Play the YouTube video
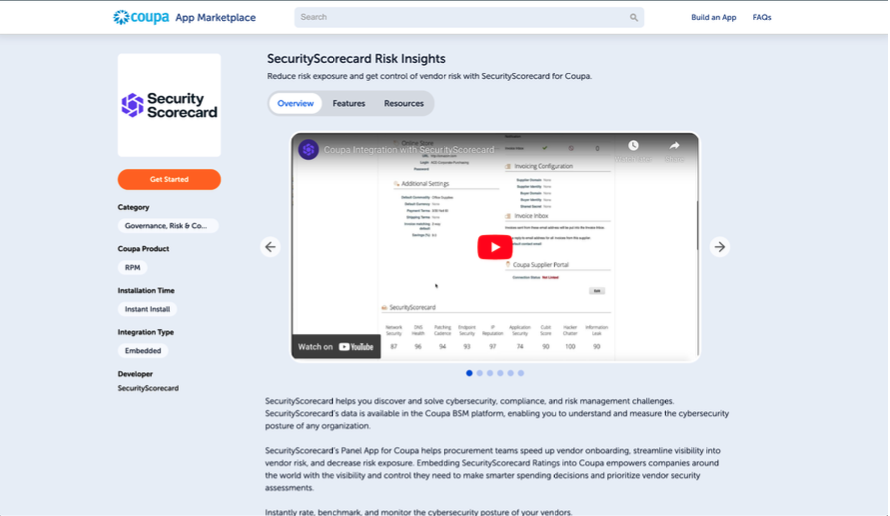 click(x=494, y=247)
